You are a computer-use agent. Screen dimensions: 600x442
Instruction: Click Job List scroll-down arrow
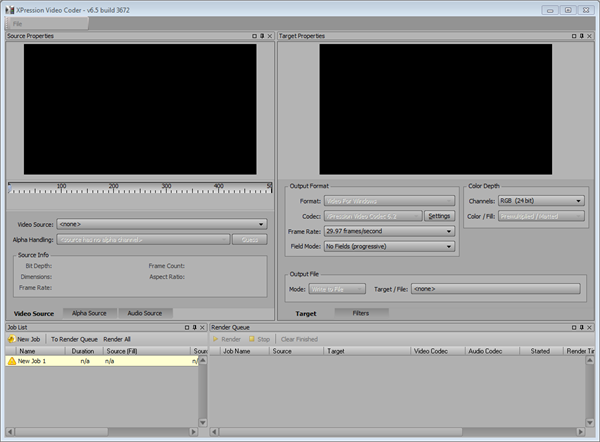pyautogui.click(x=203, y=422)
